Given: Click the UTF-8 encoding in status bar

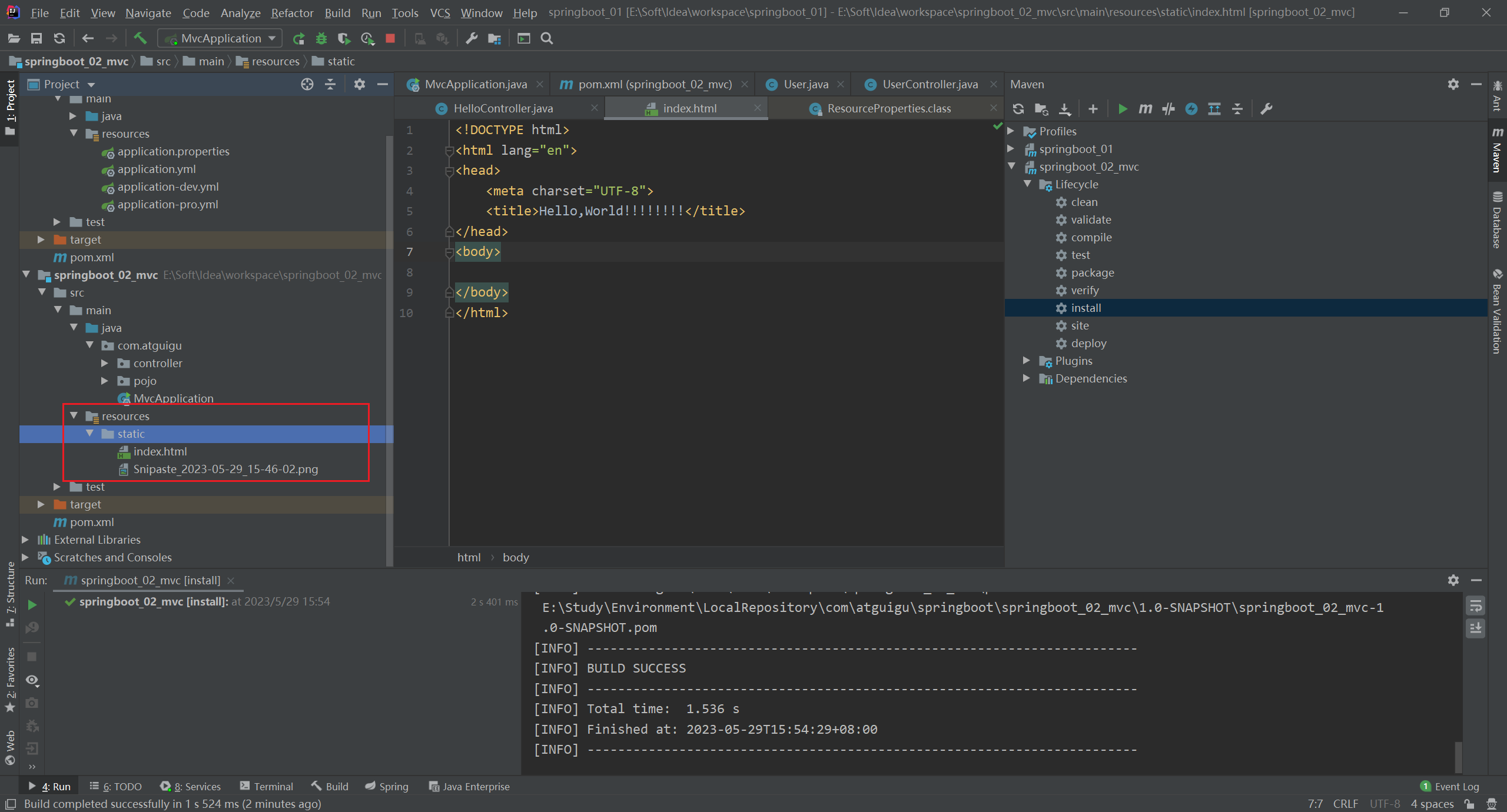Looking at the screenshot, I should pyautogui.click(x=1385, y=804).
